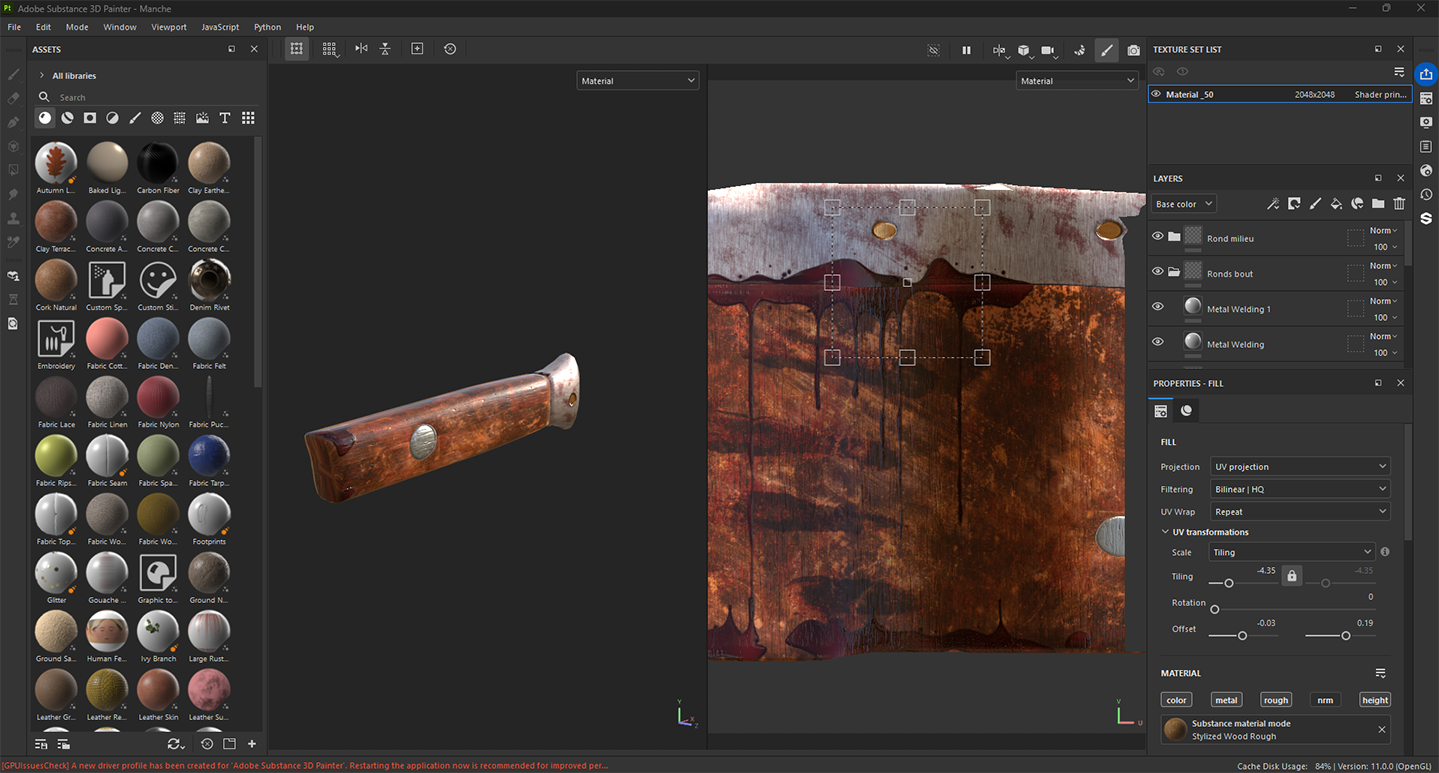Enable the rough channel button under Material

click(1276, 699)
